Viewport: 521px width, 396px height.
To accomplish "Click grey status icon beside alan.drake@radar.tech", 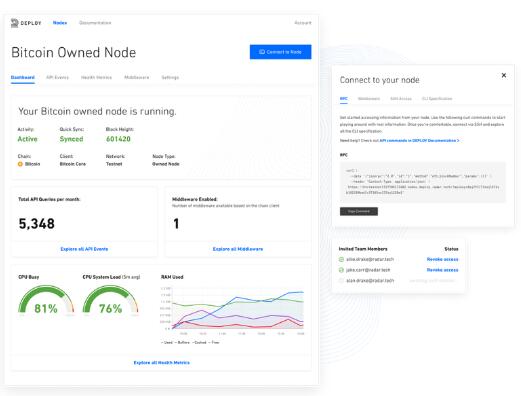I will pos(341,281).
